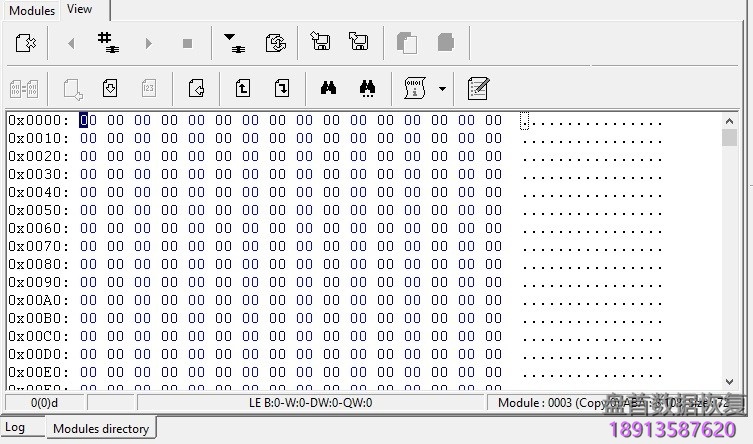This screenshot has height=444, width=753.
Task: Switch to the Modules tab
Action: coord(32,10)
